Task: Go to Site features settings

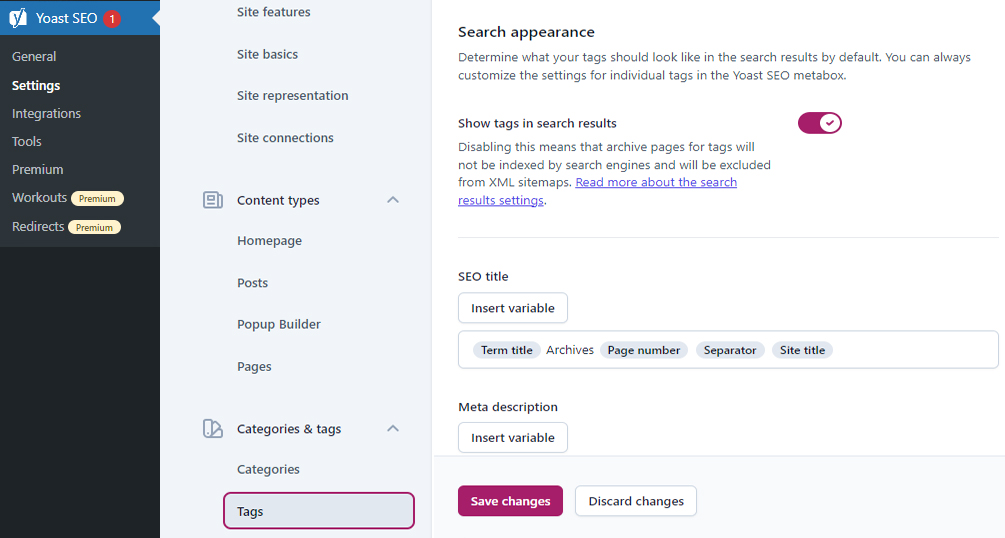Action: pyautogui.click(x=274, y=12)
